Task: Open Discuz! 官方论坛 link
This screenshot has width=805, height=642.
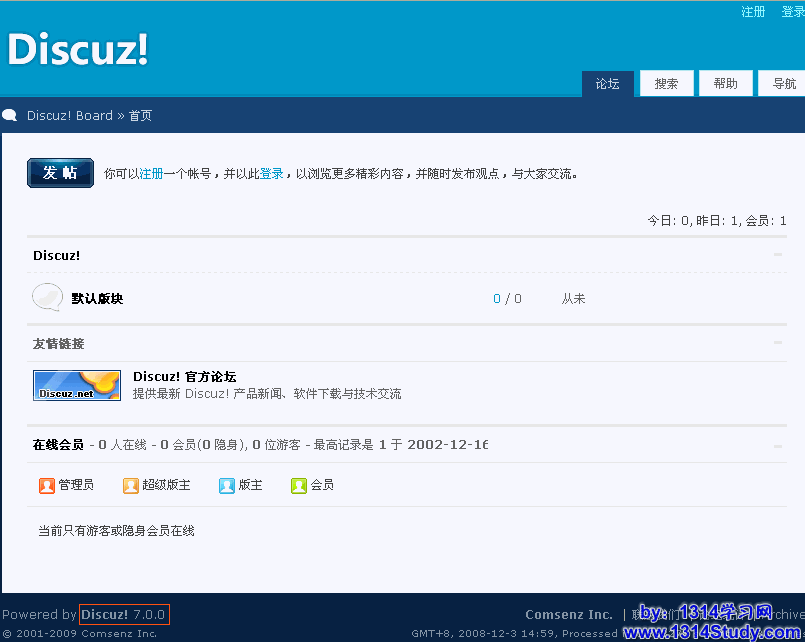Action: [x=184, y=377]
